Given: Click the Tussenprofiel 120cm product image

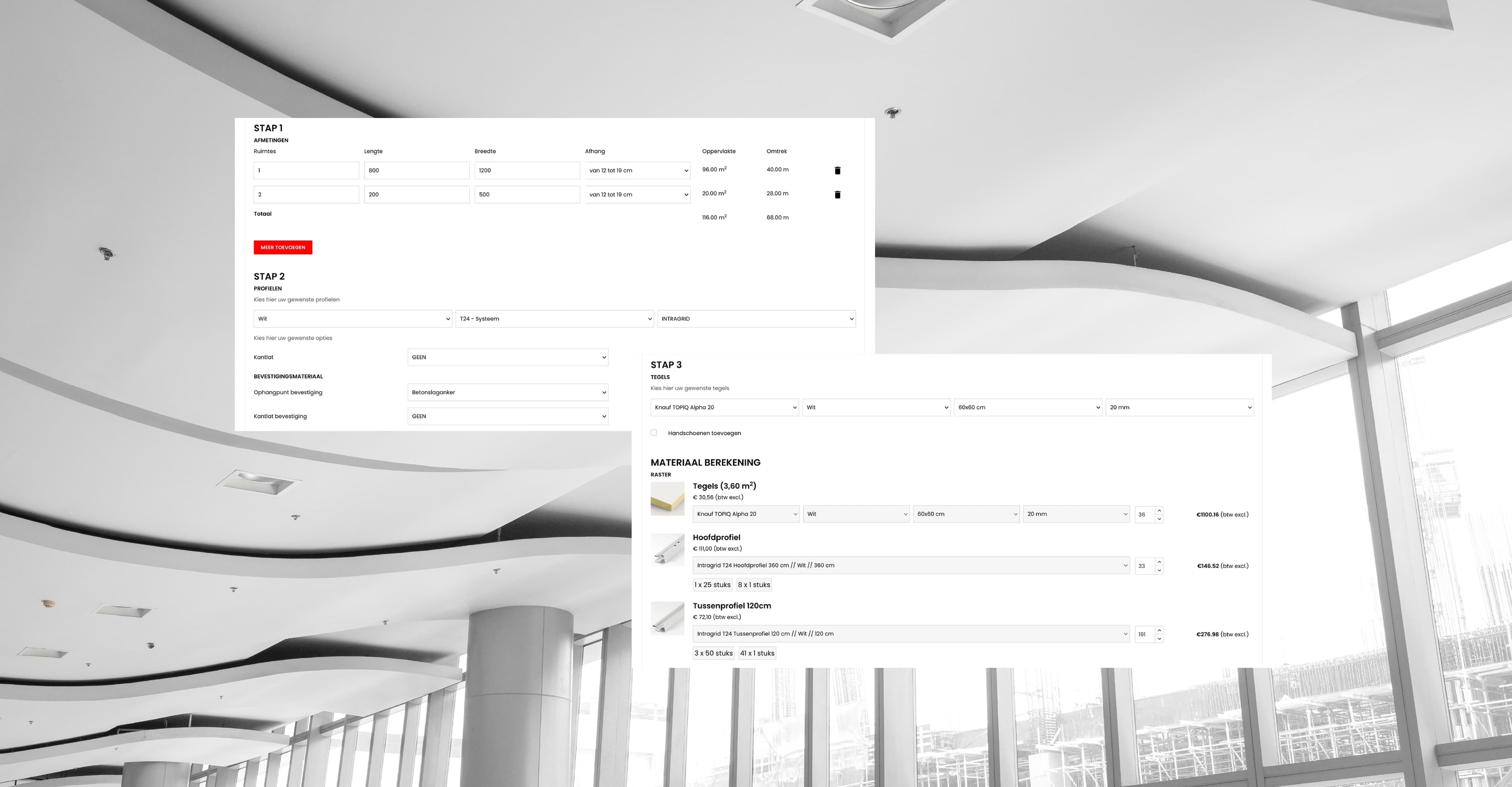Looking at the screenshot, I should pos(667,618).
